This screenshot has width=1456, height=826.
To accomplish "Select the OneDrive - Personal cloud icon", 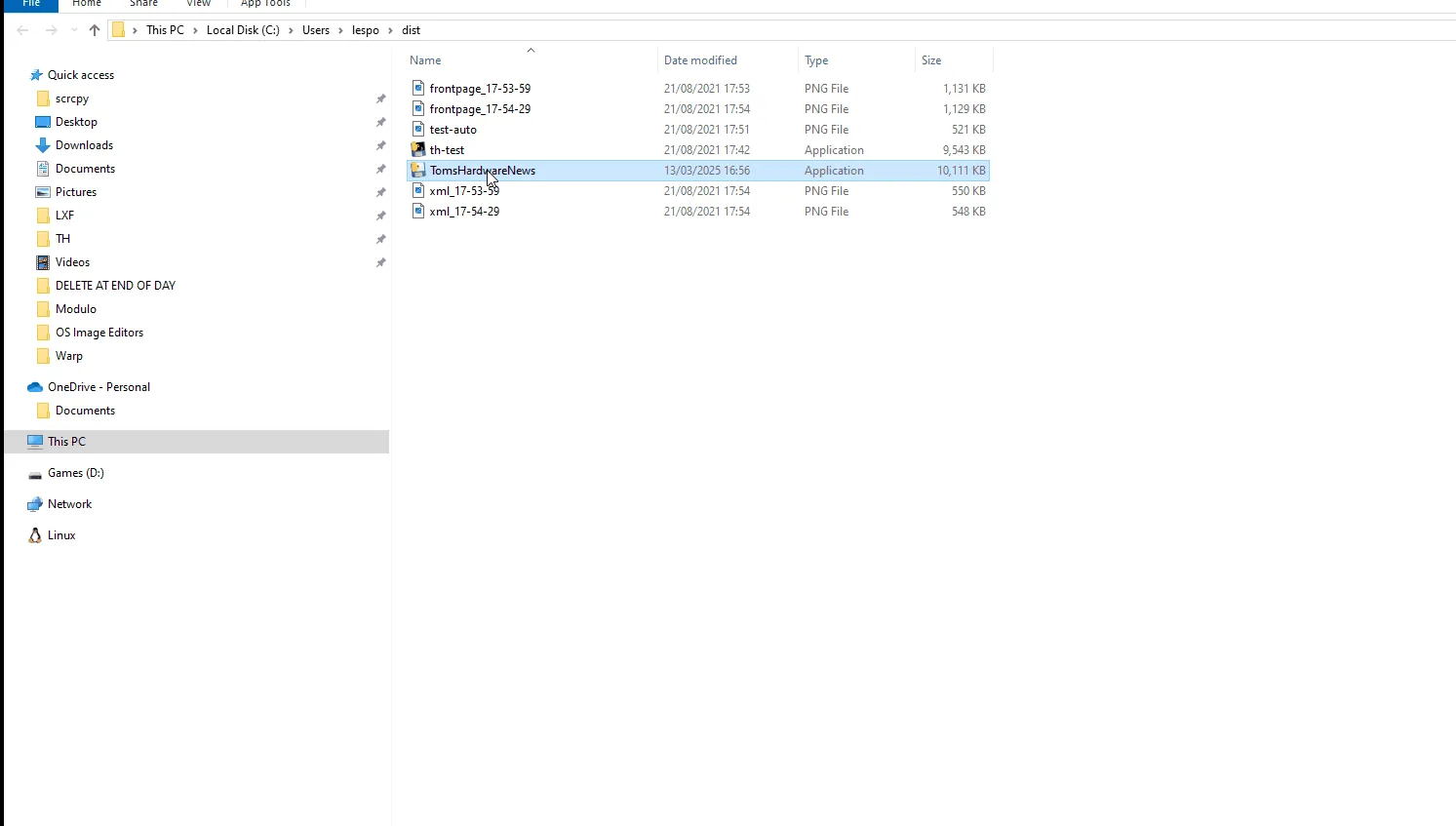I will tap(35, 387).
